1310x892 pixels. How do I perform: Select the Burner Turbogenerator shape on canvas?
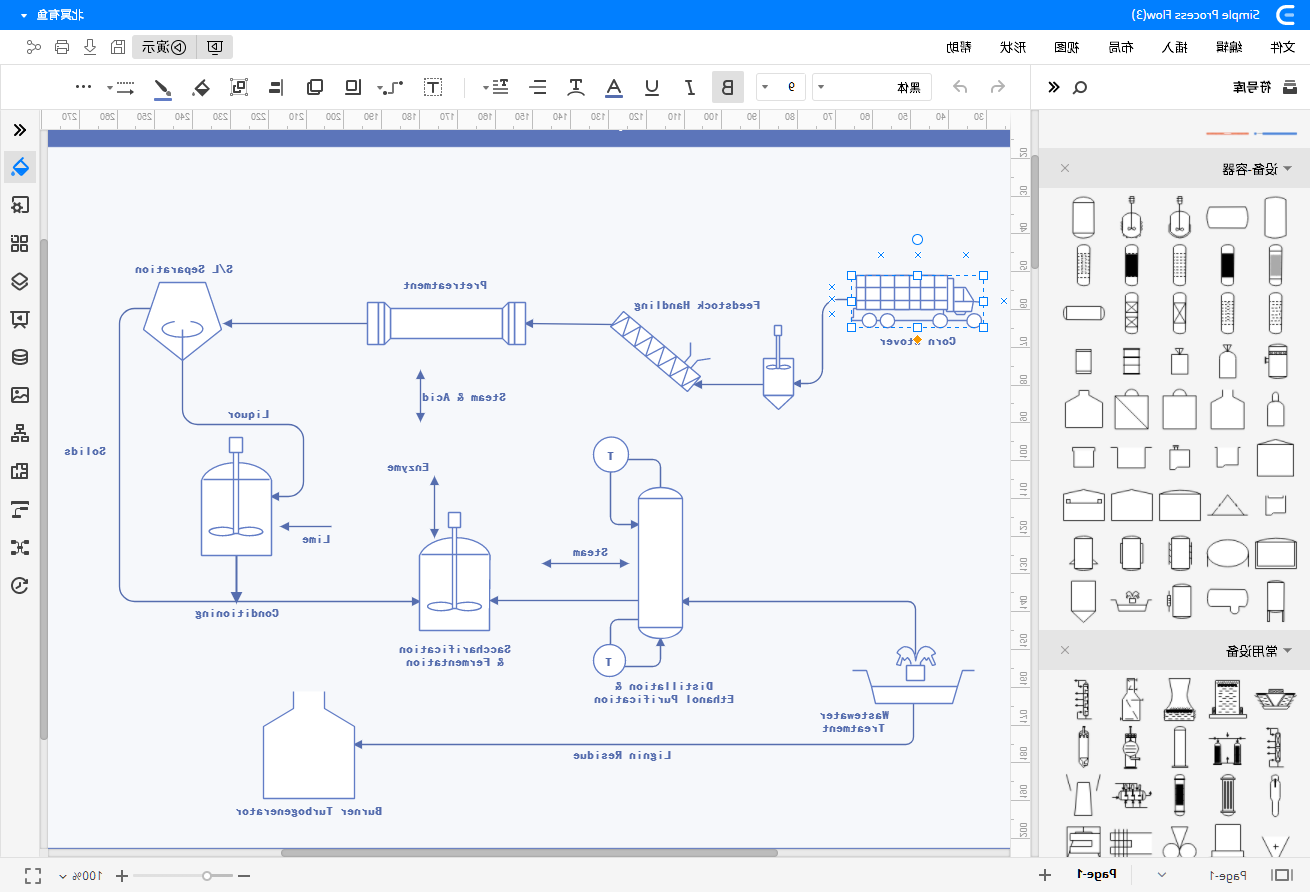pyautogui.click(x=308, y=745)
